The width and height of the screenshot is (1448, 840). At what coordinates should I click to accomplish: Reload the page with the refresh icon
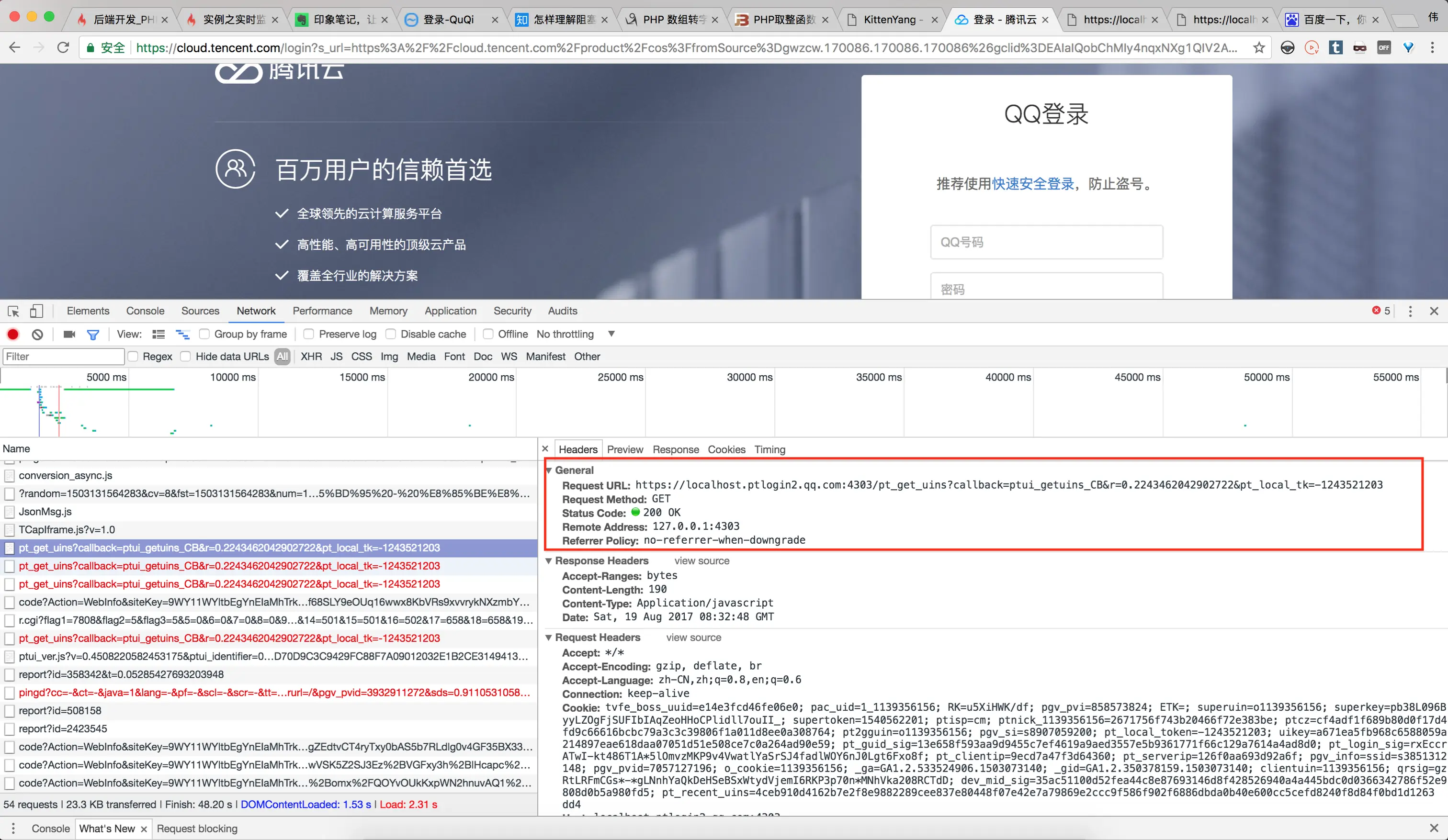(x=63, y=48)
